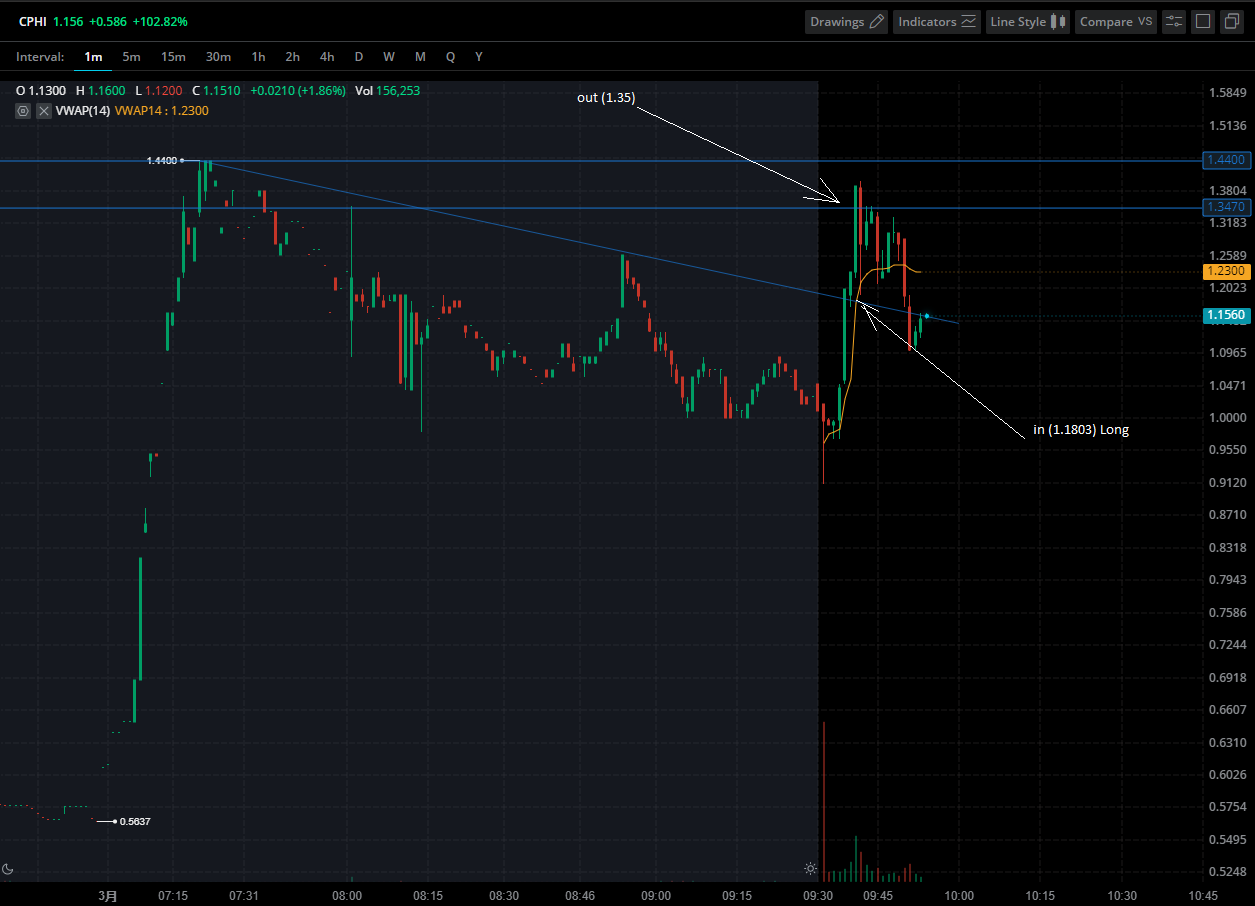Image resolution: width=1255 pixels, height=906 pixels.
Task: Switch to the Y yearly interval
Action: click(479, 57)
